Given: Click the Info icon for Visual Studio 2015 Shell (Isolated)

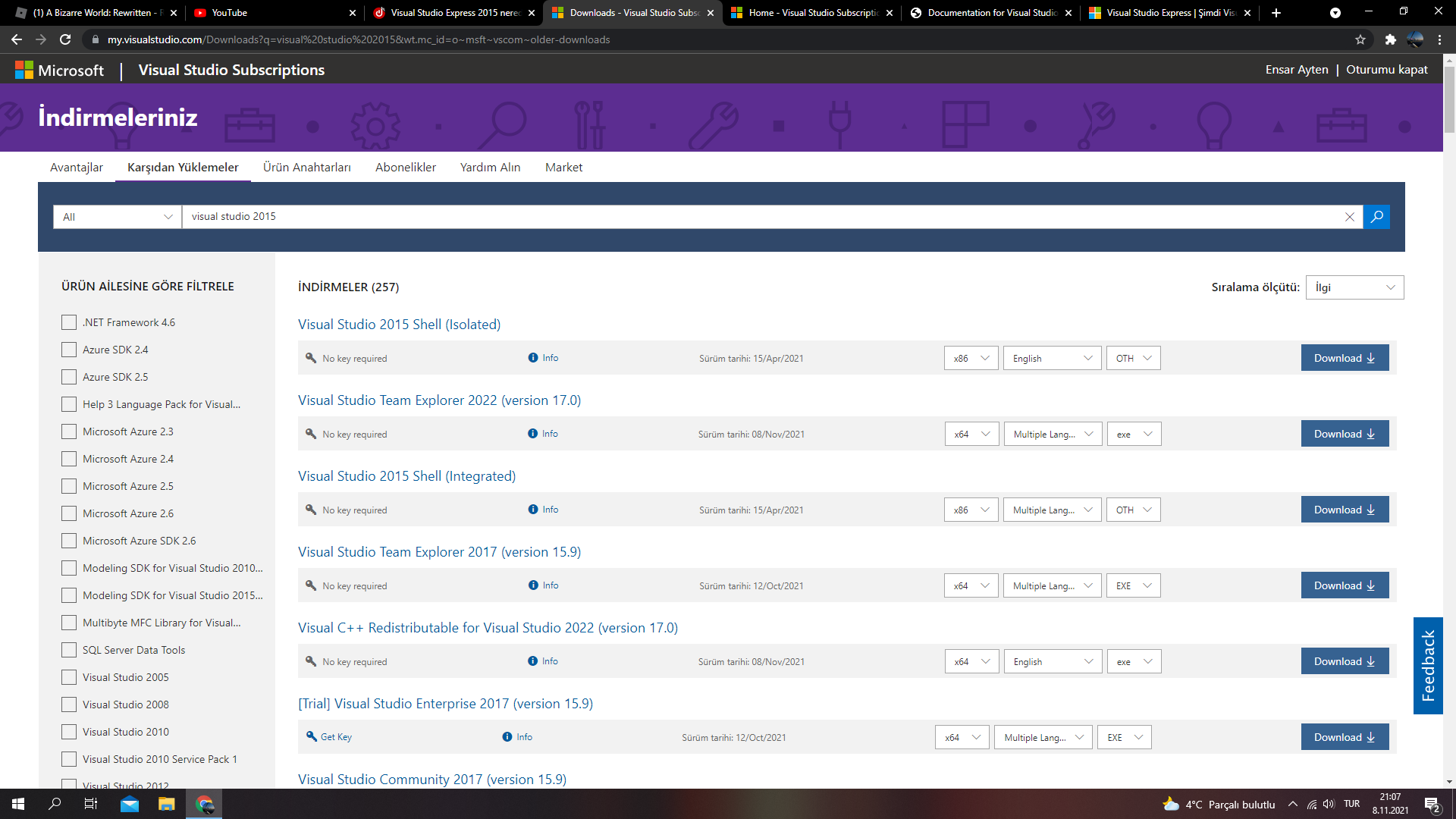Looking at the screenshot, I should 533,358.
